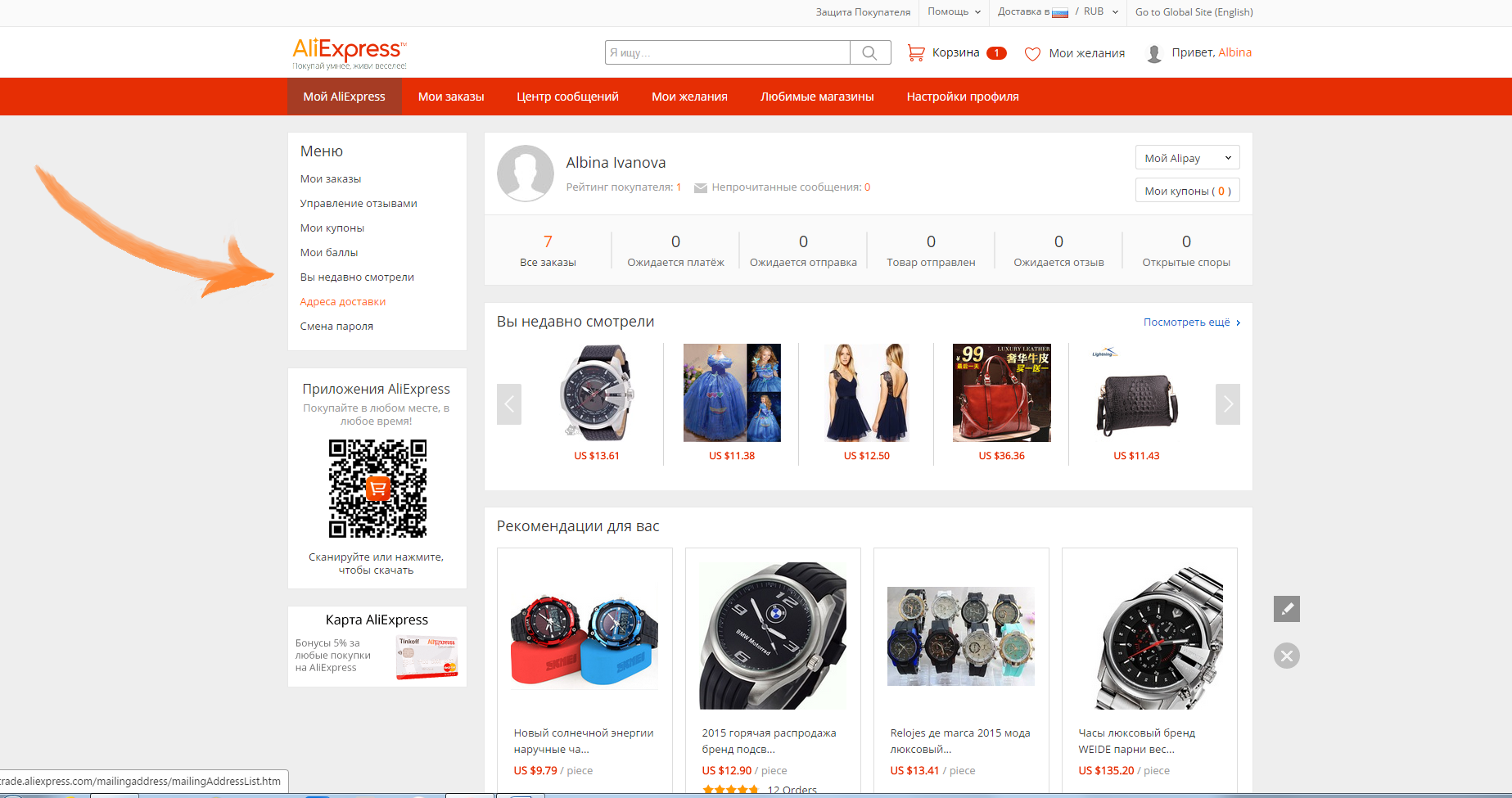Switch to Настройки профиля tab

pyautogui.click(x=962, y=97)
